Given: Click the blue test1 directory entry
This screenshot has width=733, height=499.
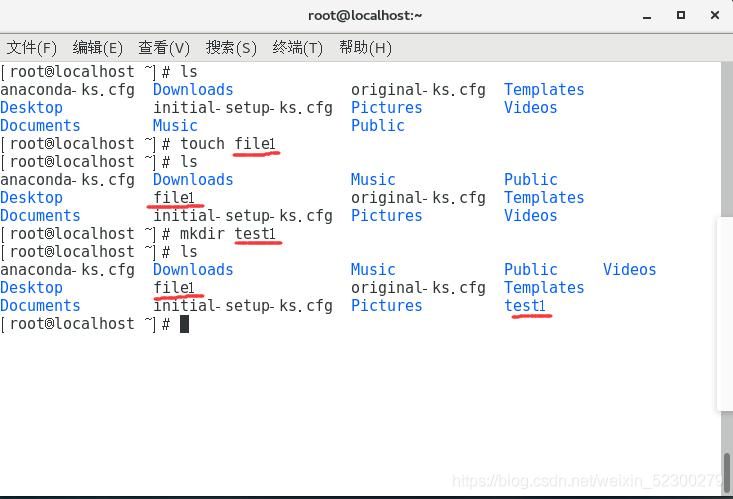Looking at the screenshot, I should click(x=525, y=305).
